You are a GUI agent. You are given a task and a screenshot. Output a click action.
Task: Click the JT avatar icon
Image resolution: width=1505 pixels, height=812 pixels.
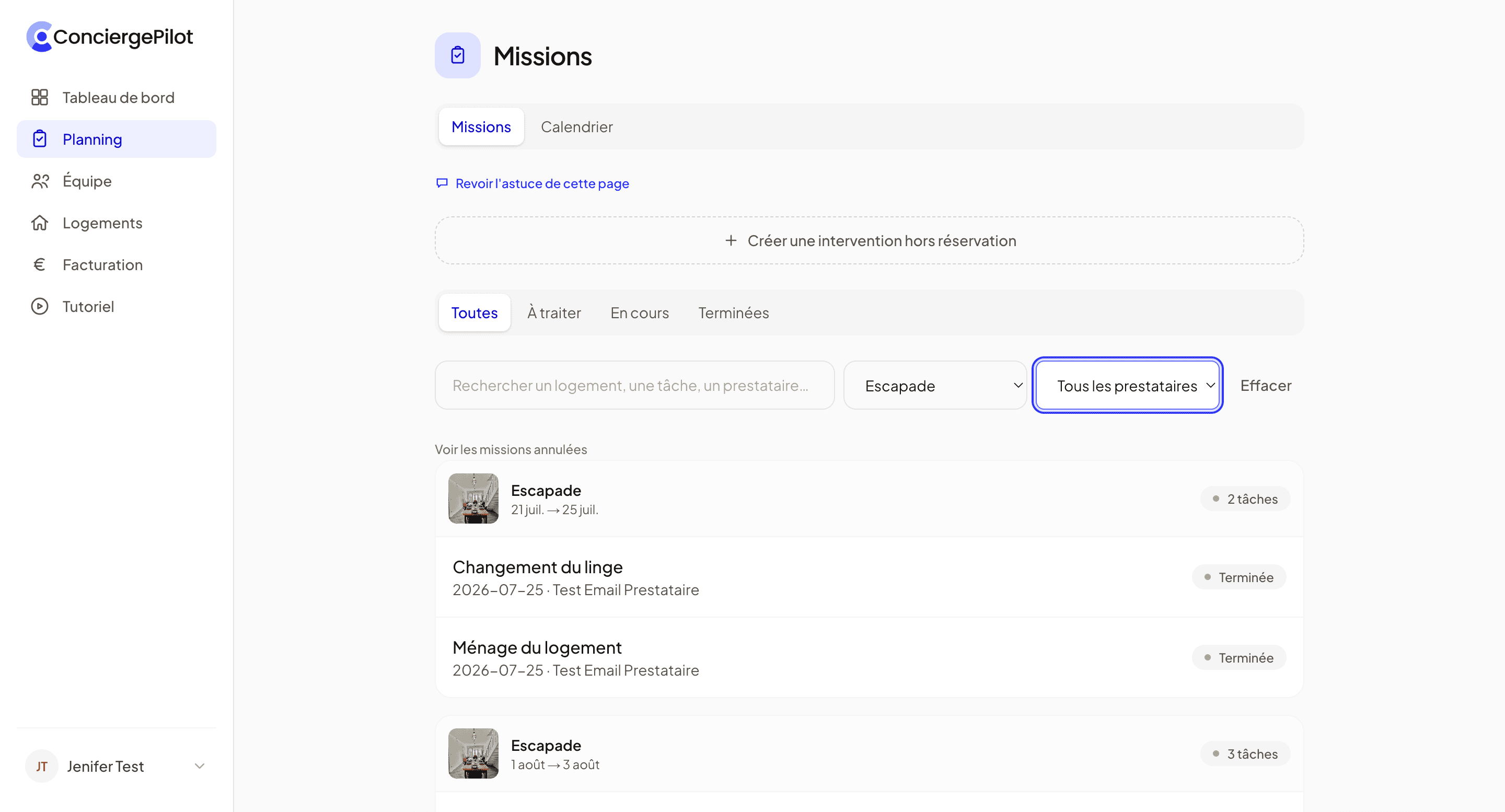pos(41,766)
